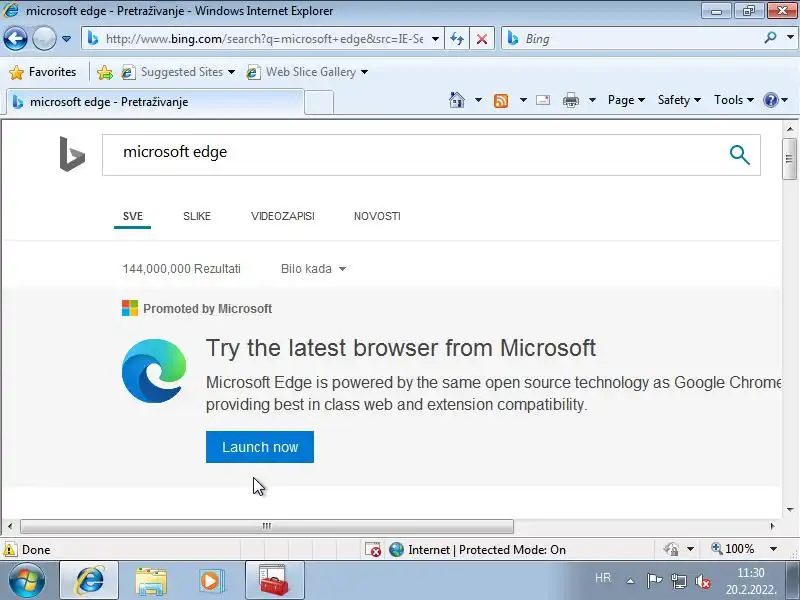
Task: Click the red toolbox taskbar icon
Action: point(274,581)
